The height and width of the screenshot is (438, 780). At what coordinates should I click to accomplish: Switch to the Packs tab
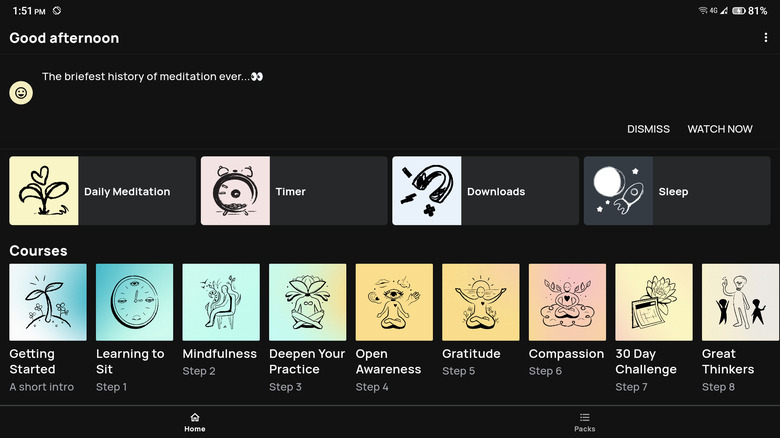(585, 422)
